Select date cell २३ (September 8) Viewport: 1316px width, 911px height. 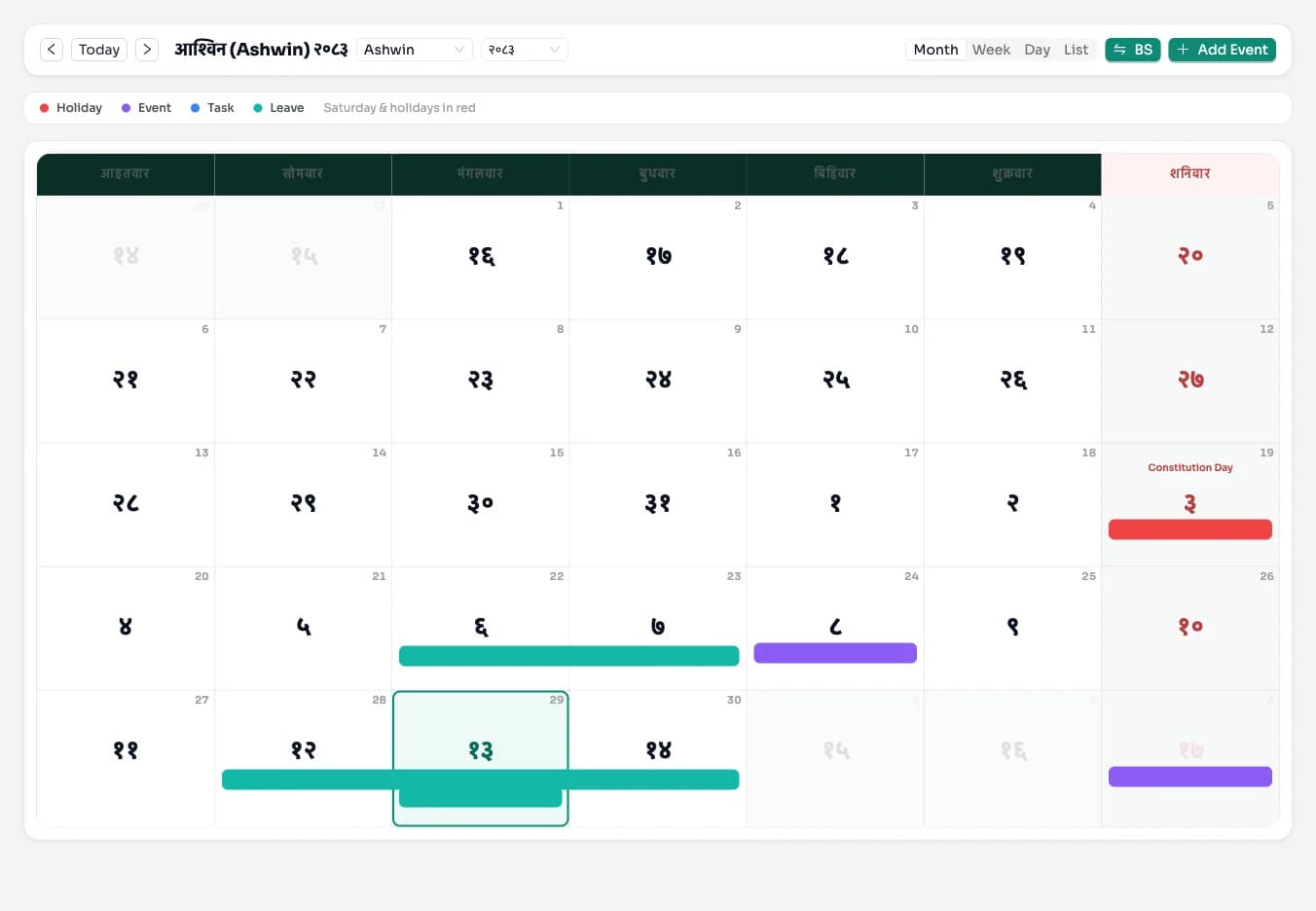480,381
